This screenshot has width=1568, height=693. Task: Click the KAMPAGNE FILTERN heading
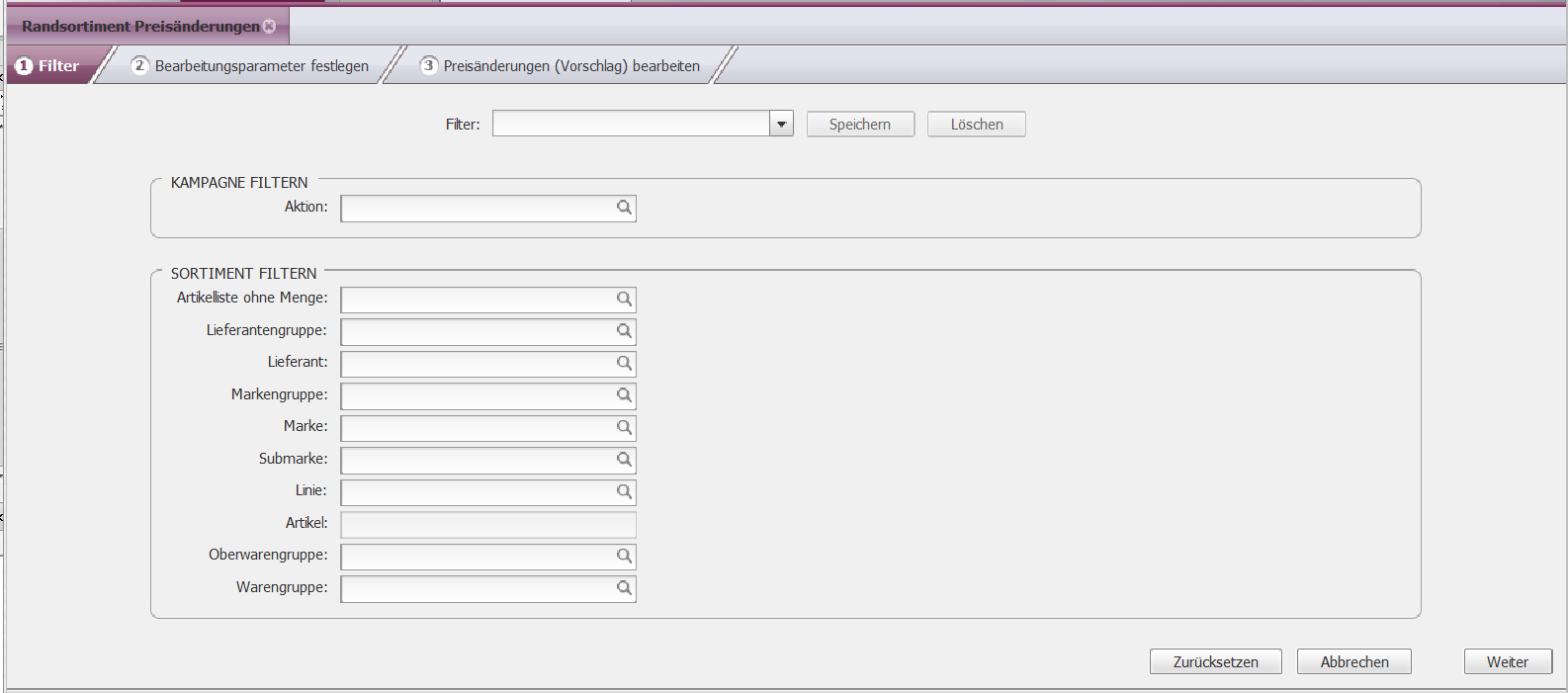point(239,183)
